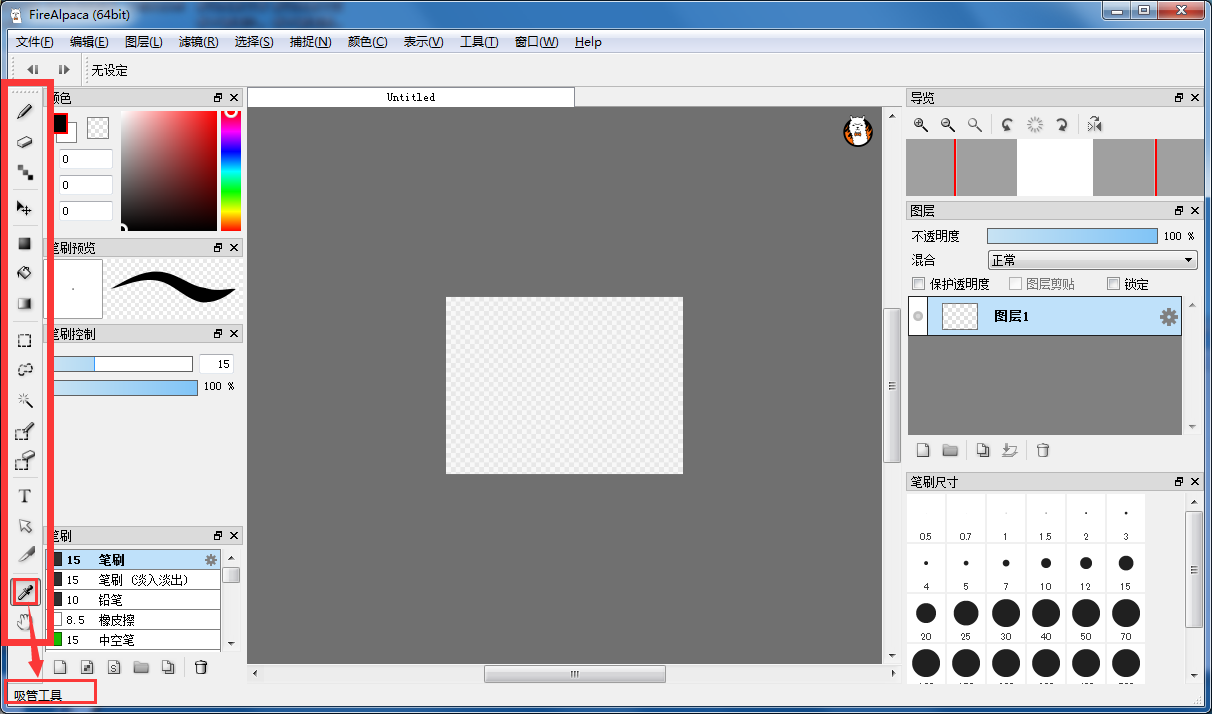Select the Eyedropper tool

(x=23, y=591)
